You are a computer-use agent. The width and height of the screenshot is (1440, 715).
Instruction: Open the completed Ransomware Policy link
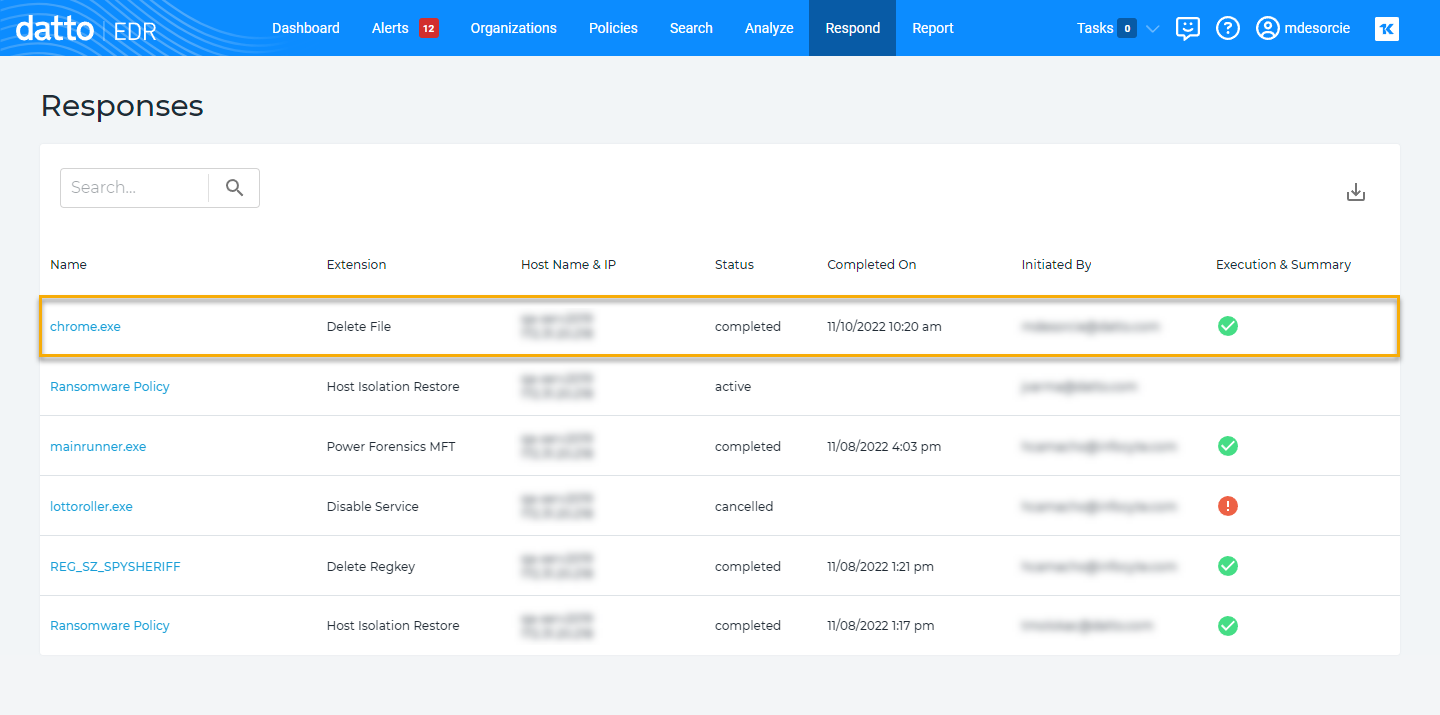tap(110, 625)
